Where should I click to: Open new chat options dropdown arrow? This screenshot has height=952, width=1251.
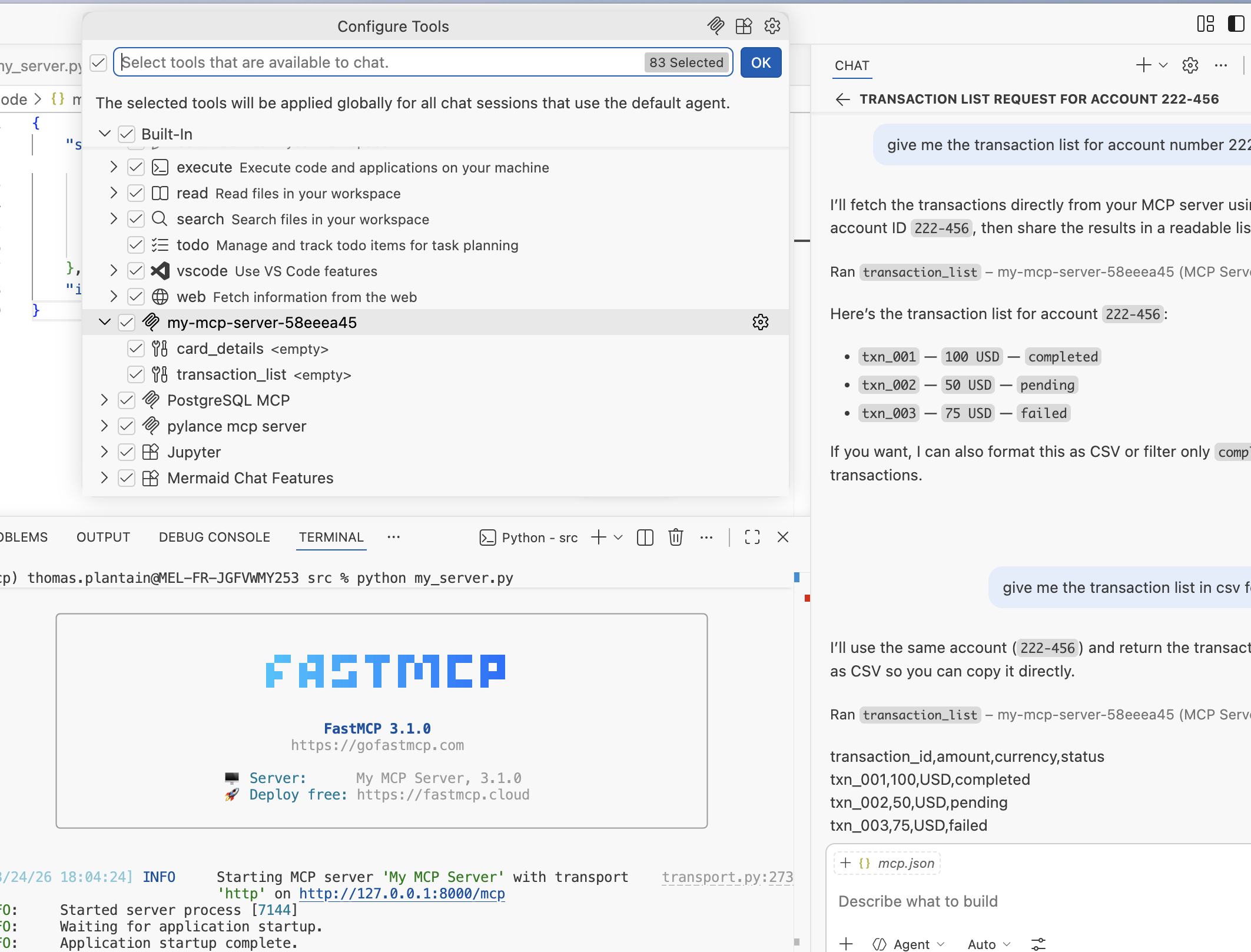tap(1163, 65)
